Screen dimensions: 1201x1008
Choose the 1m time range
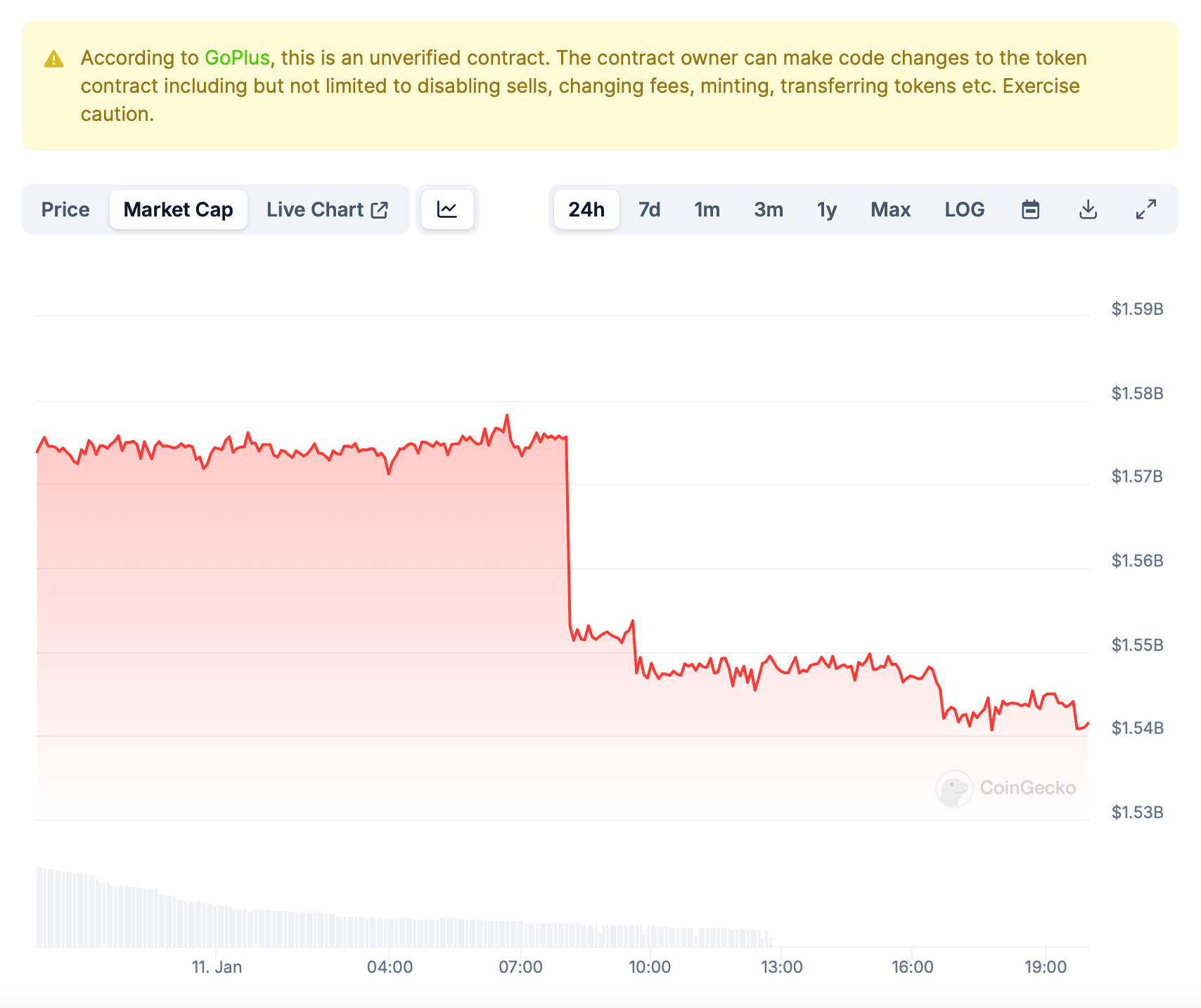click(x=707, y=209)
